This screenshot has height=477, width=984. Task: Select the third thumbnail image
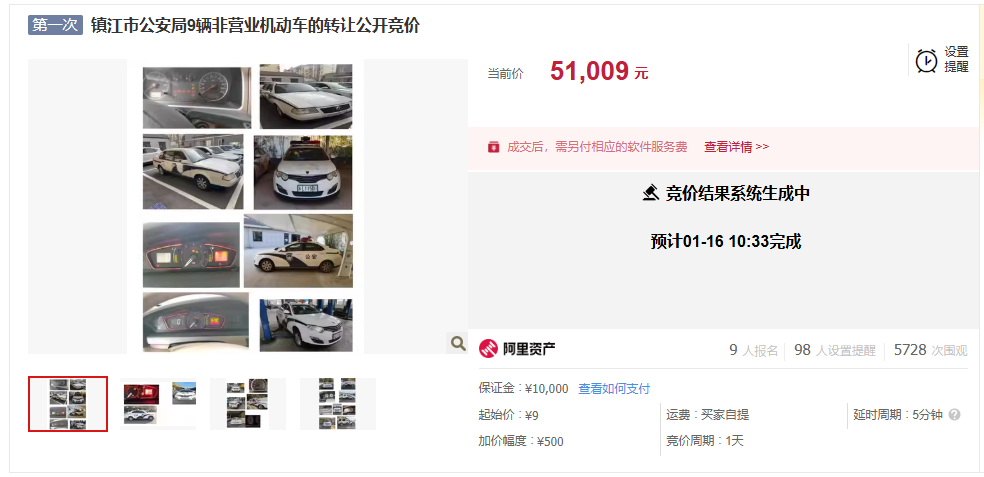point(248,404)
